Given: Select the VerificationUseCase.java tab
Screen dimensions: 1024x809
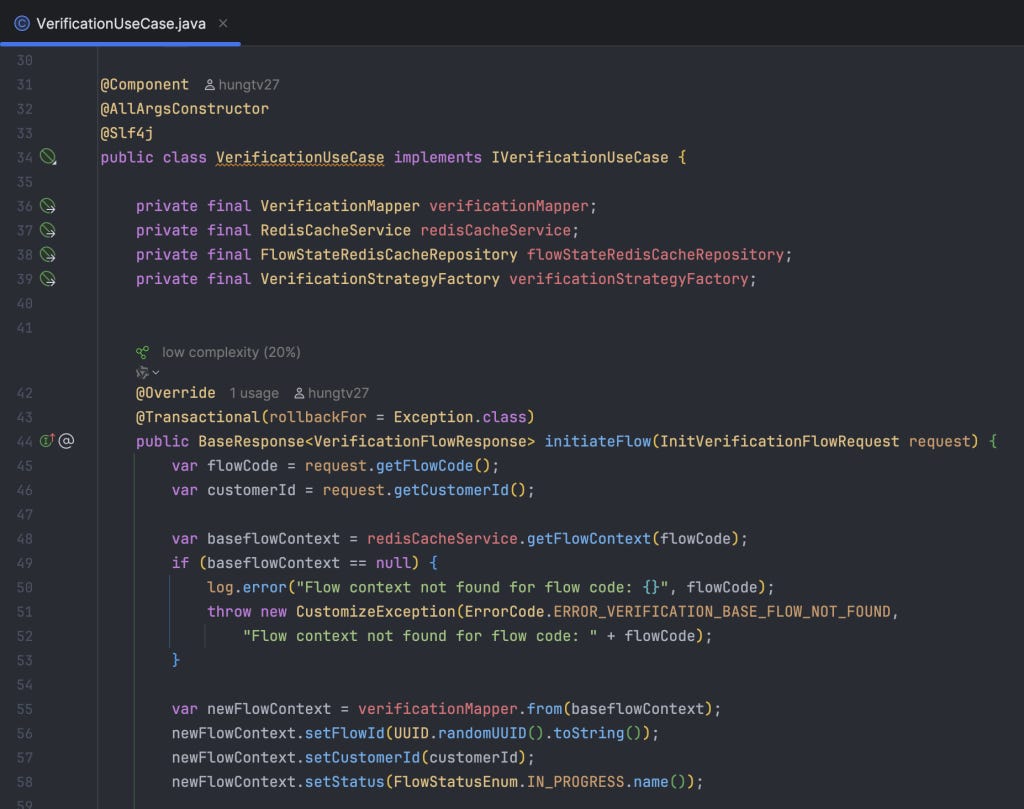Looking at the screenshot, I should pos(121,24).
